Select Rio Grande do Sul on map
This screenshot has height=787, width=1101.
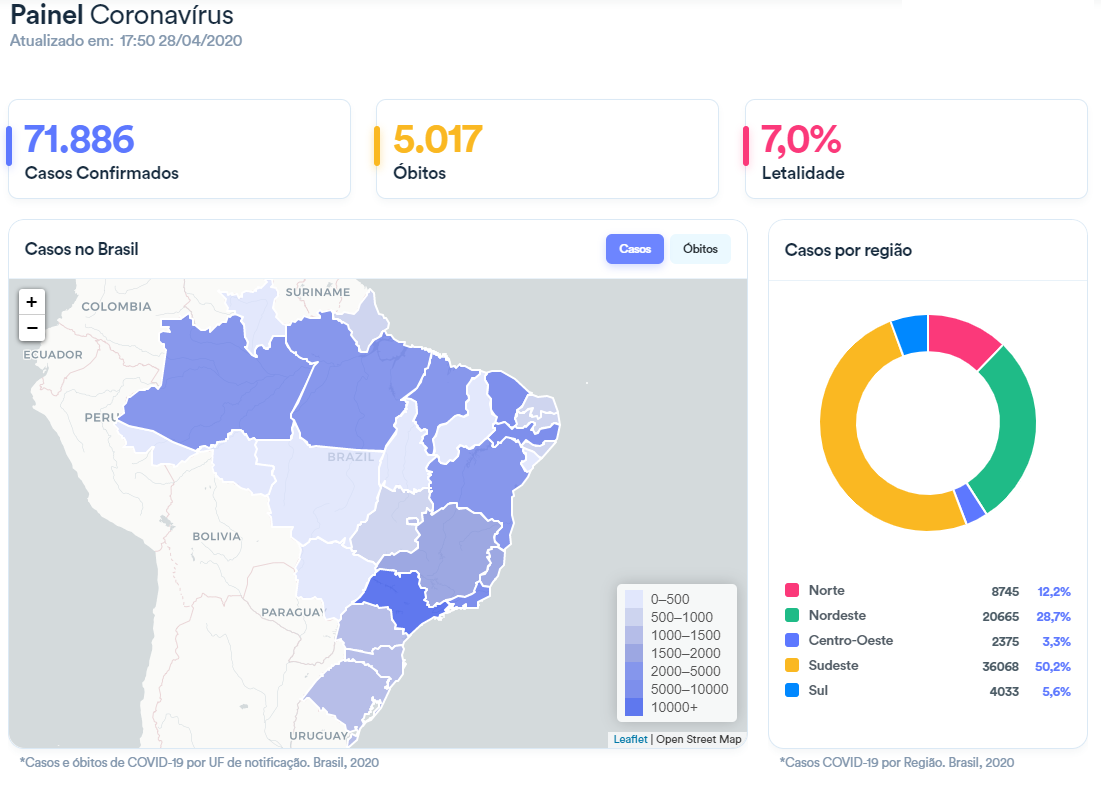point(345,690)
